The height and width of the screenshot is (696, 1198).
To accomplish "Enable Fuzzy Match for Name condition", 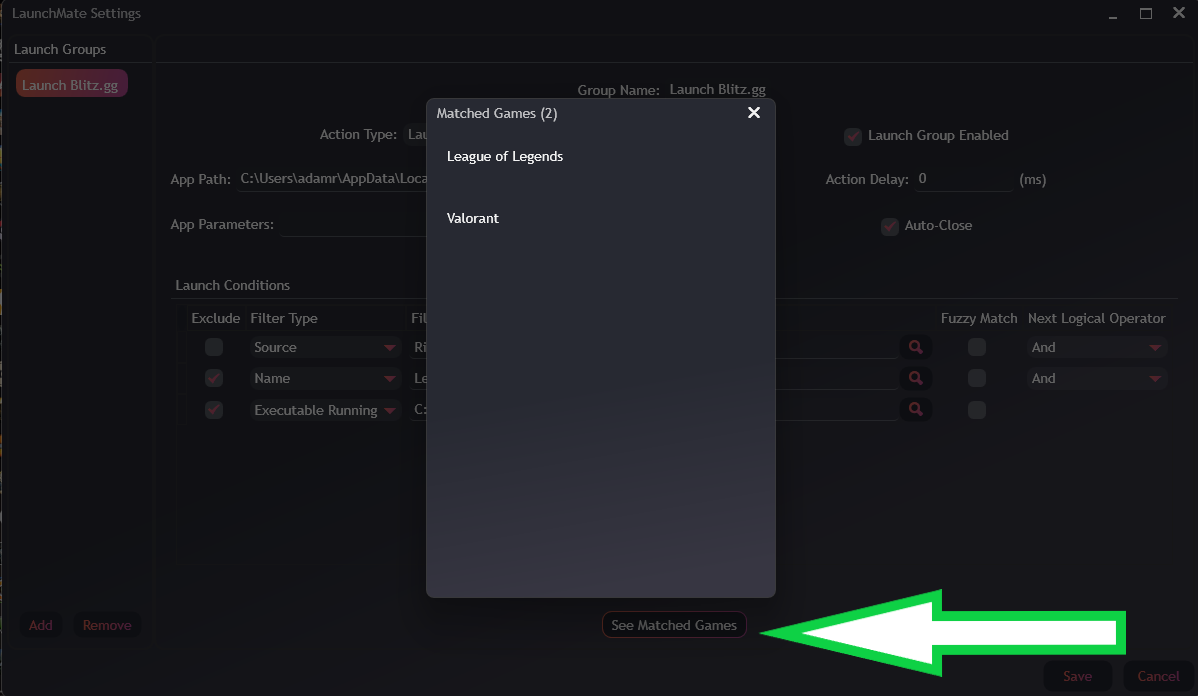I will [976, 378].
